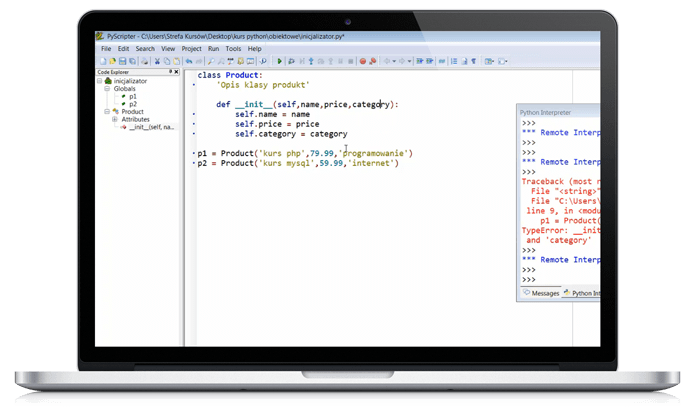This screenshot has height=411, width=695.
Task: Click the 'class Product:' line
Action: [x=230, y=75]
